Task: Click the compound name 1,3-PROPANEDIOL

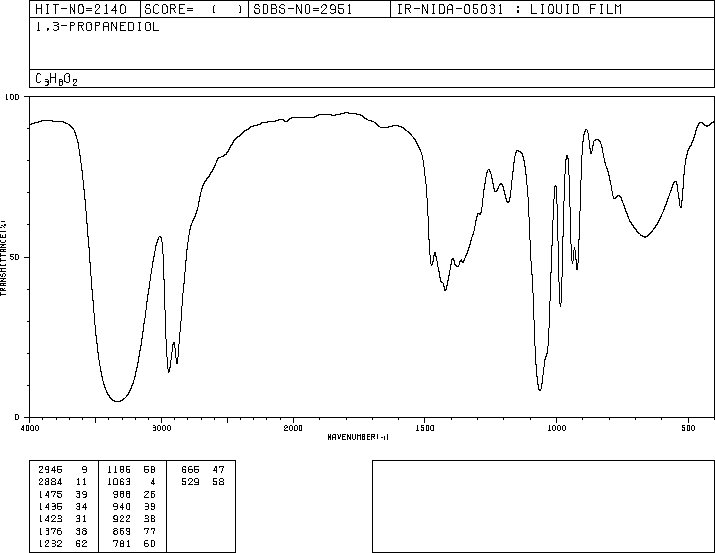Action: click(x=98, y=27)
